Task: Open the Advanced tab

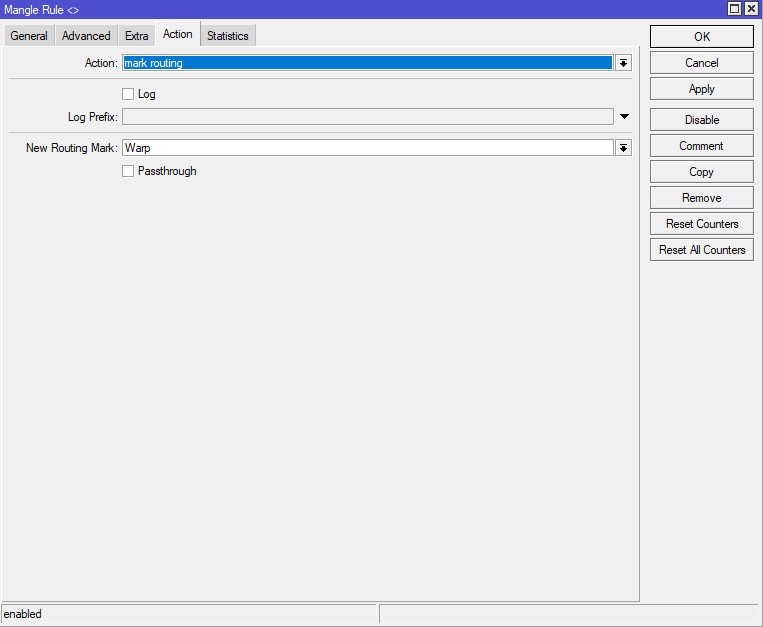Action: coord(86,36)
